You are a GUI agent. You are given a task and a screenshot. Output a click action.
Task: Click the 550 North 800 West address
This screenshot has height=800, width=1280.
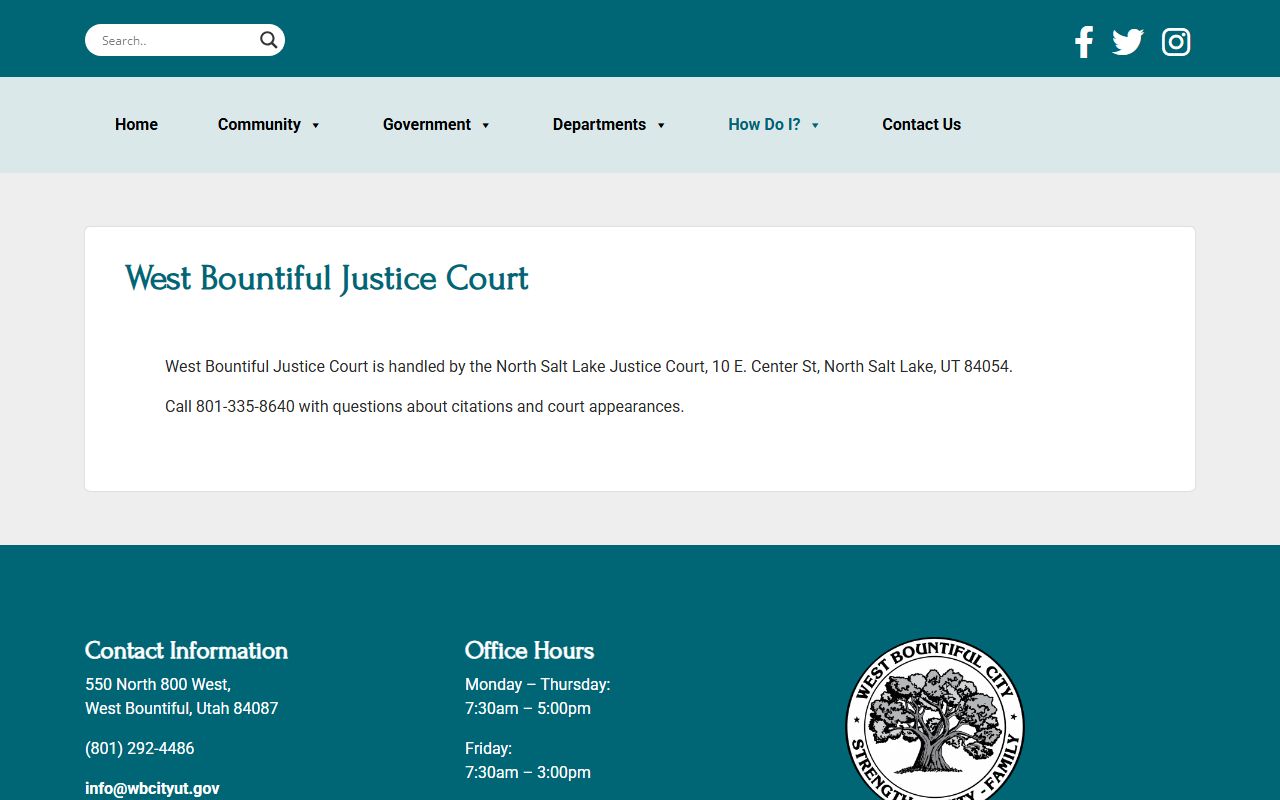[x=158, y=684]
